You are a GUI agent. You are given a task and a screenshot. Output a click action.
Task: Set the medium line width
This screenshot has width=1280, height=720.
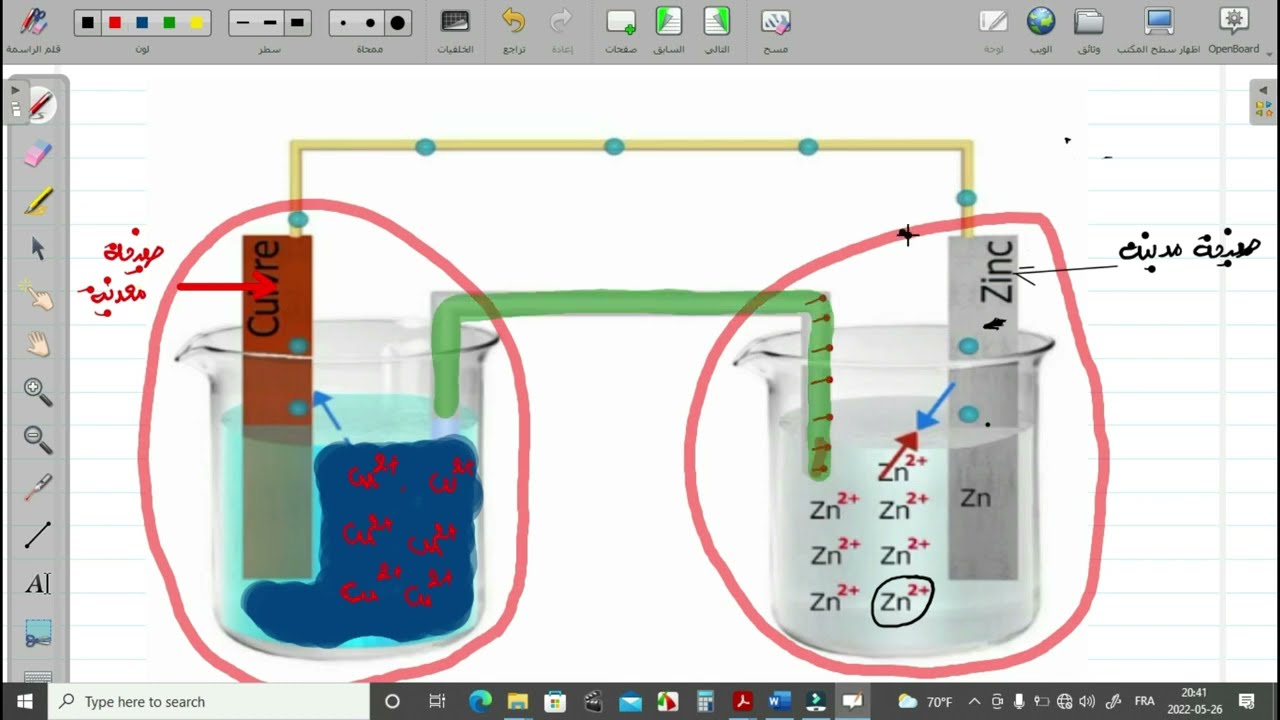(270, 22)
